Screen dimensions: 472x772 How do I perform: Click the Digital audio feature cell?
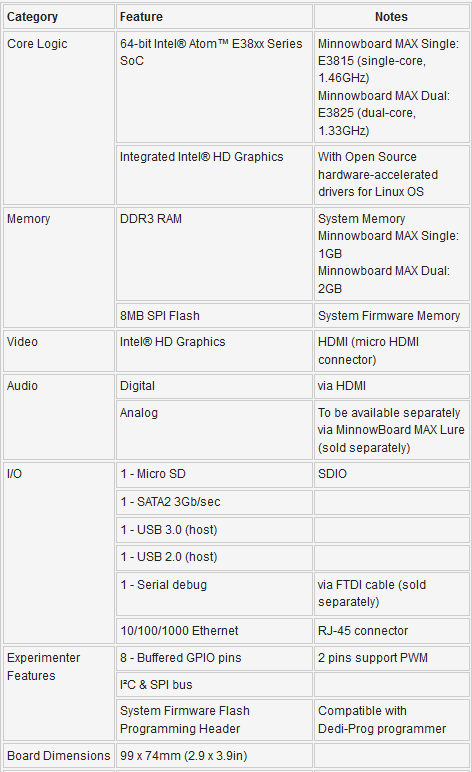214,386
